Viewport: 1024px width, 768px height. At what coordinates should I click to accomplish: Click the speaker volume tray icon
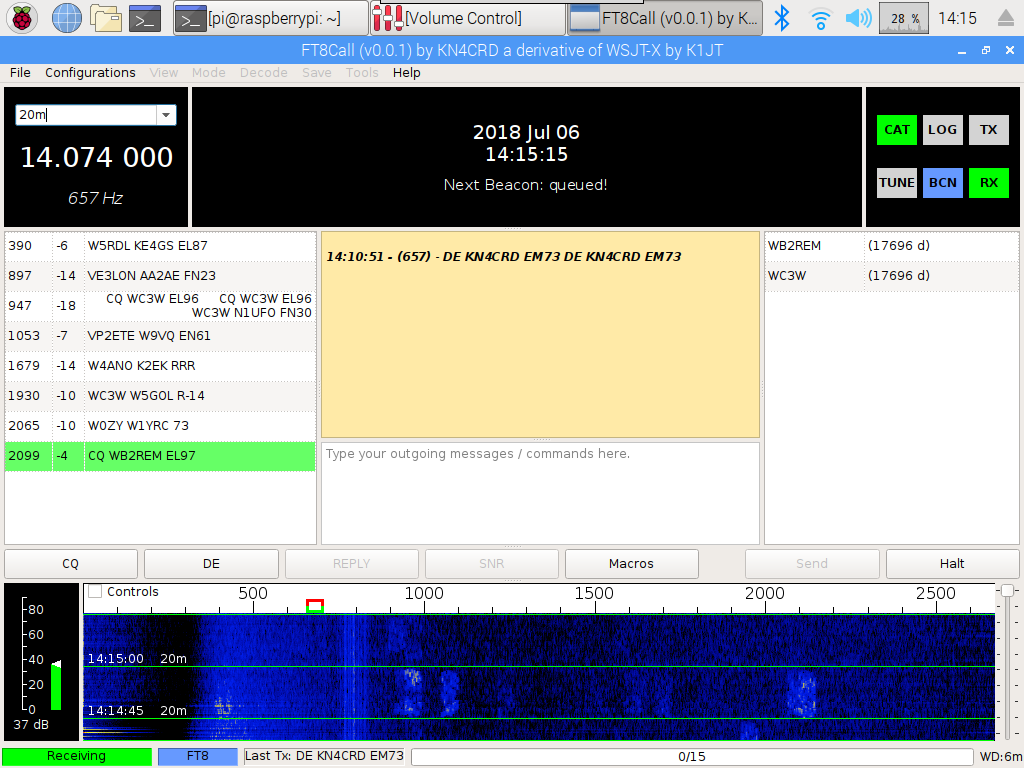click(858, 18)
